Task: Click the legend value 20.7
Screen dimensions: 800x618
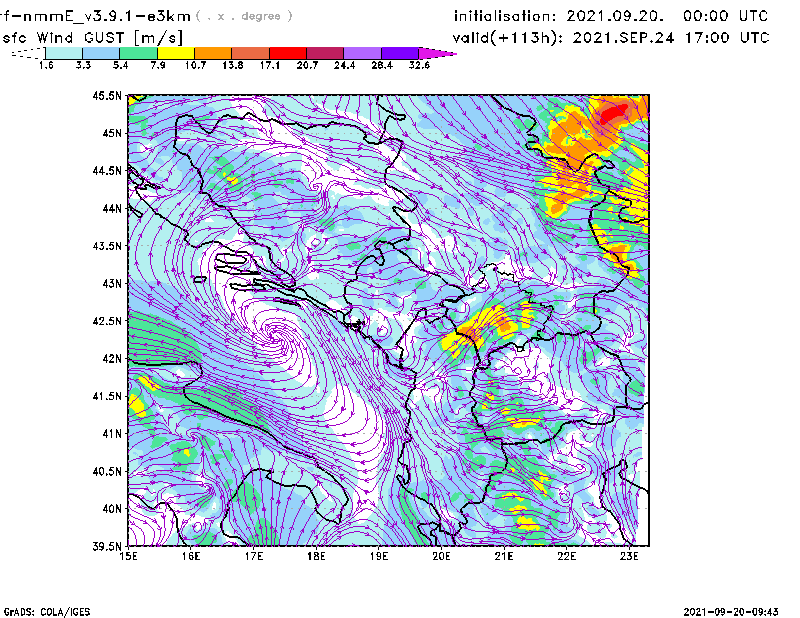Action: 307,65
